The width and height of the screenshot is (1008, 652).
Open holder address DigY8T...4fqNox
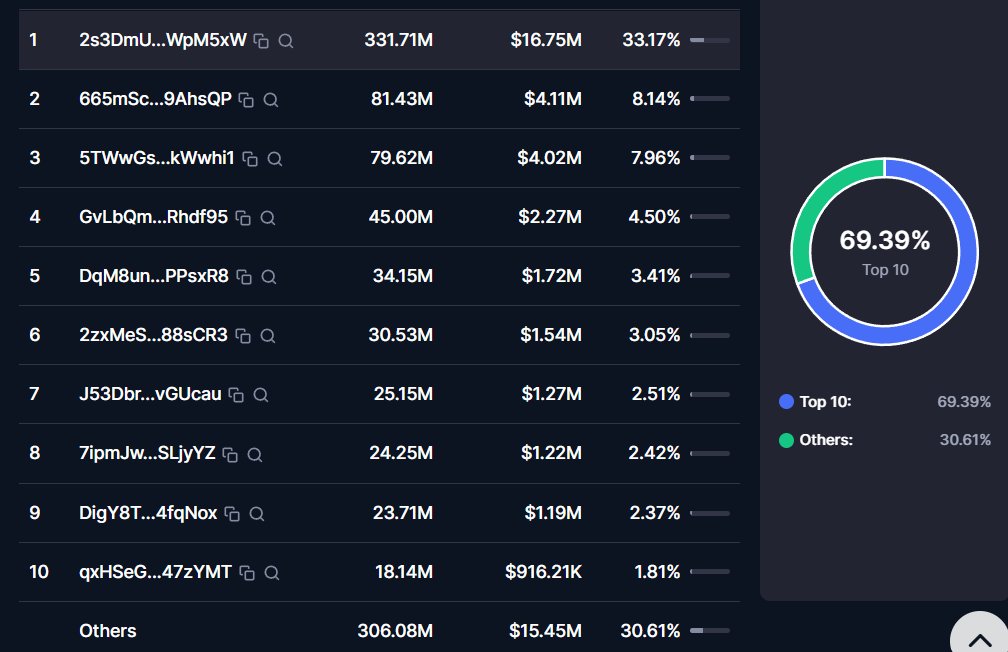click(148, 512)
